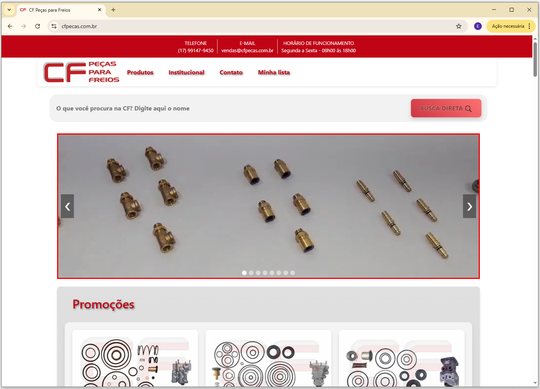Image resolution: width=540 pixels, height=389 pixels.
Task: Click the CF Peças para Freios logo
Action: tap(81, 72)
